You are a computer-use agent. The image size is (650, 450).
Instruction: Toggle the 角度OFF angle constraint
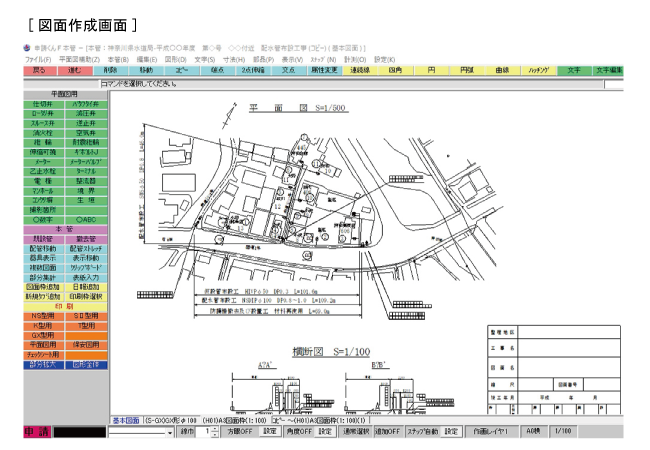click(301, 431)
